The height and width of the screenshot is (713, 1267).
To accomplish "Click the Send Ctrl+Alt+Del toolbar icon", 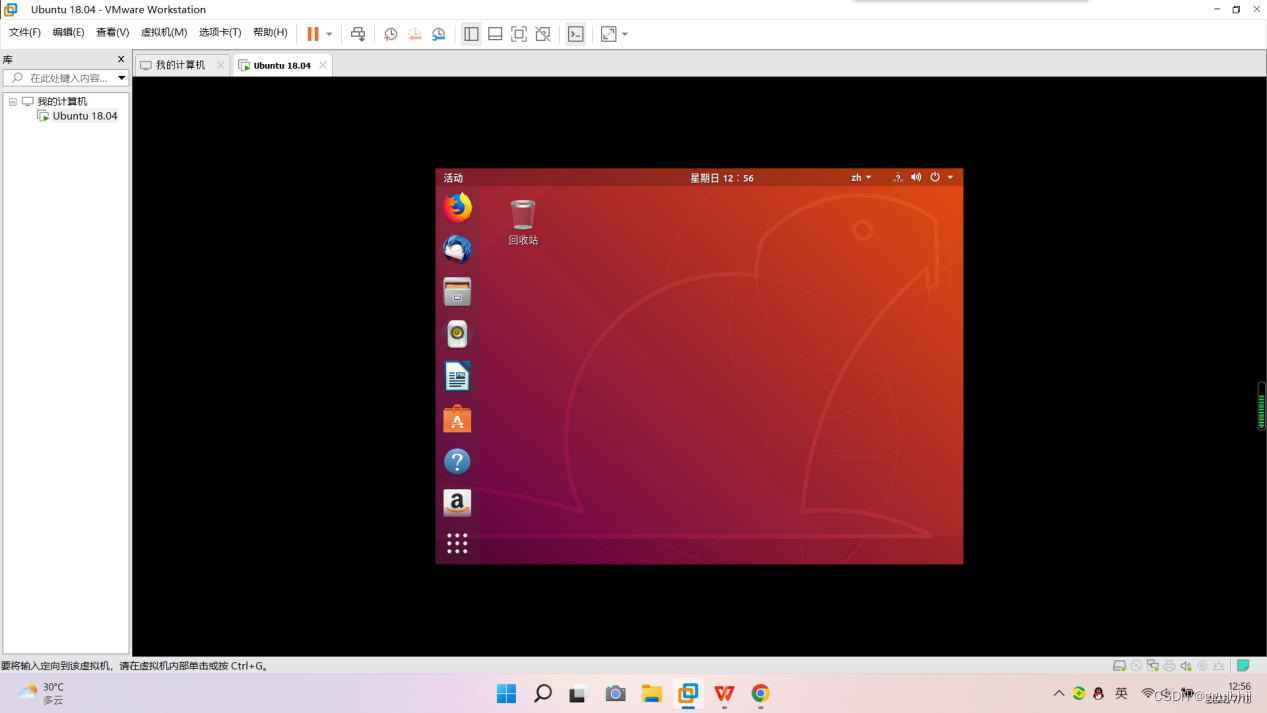I will click(358, 34).
